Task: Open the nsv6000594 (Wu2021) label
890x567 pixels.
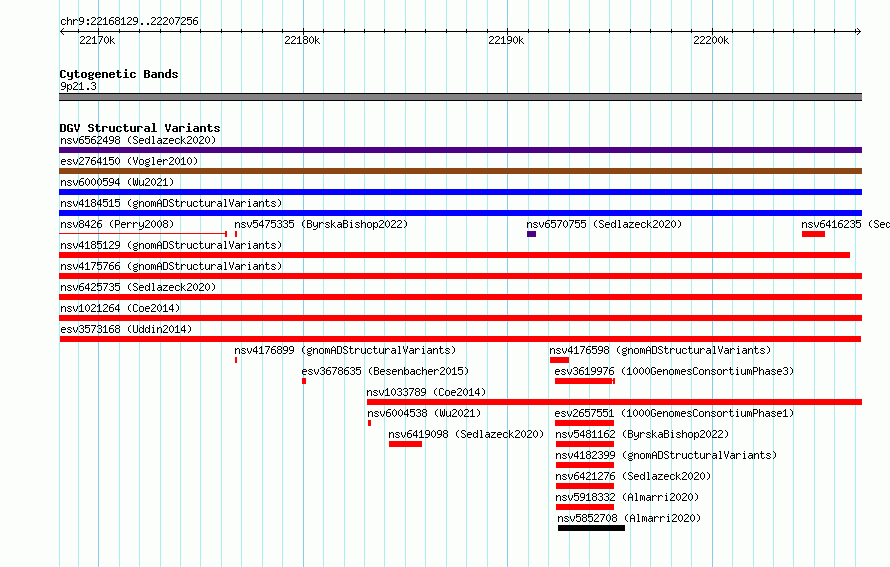Action: point(117,182)
